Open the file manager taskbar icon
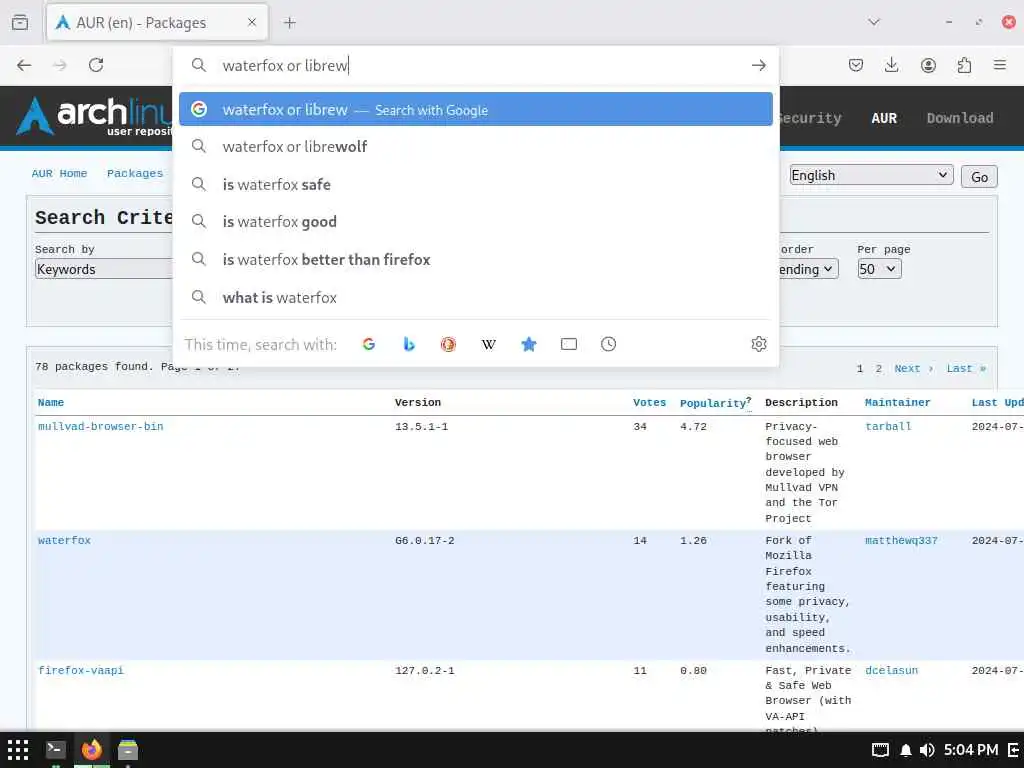The width and height of the screenshot is (1024, 768). [x=128, y=750]
